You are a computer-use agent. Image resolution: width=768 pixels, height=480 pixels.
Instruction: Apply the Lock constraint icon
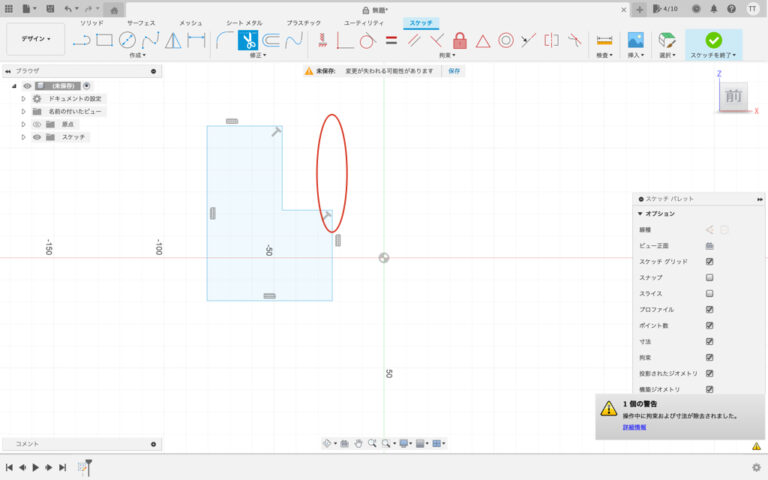point(460,41)
